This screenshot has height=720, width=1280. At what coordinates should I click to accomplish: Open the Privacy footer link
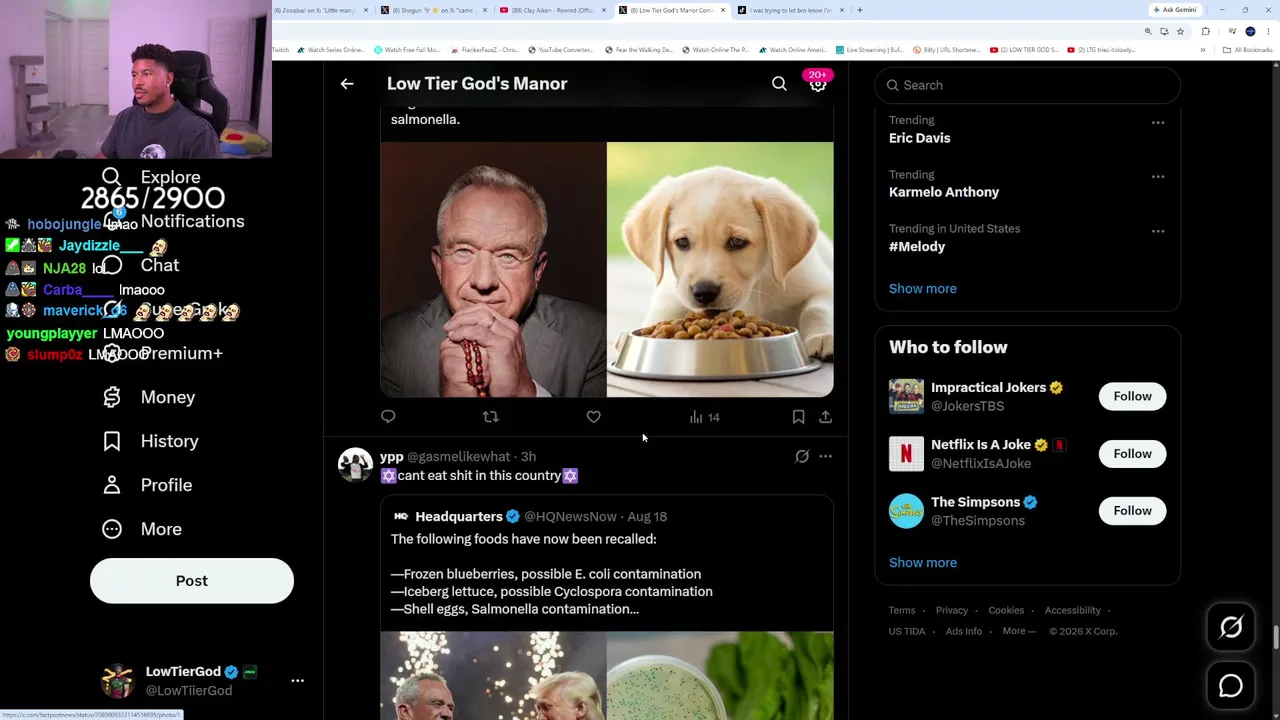tap(952, 610)
